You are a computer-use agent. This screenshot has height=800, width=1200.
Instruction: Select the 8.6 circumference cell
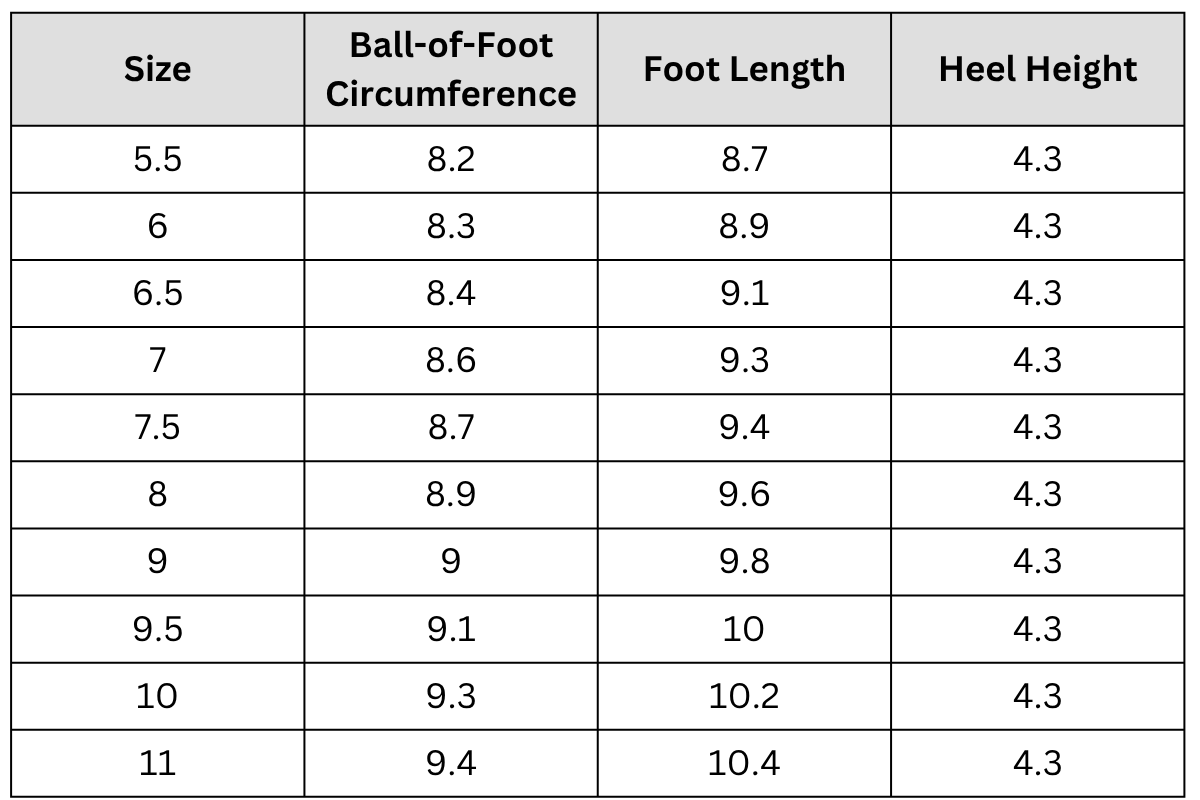tap(451, 360)
